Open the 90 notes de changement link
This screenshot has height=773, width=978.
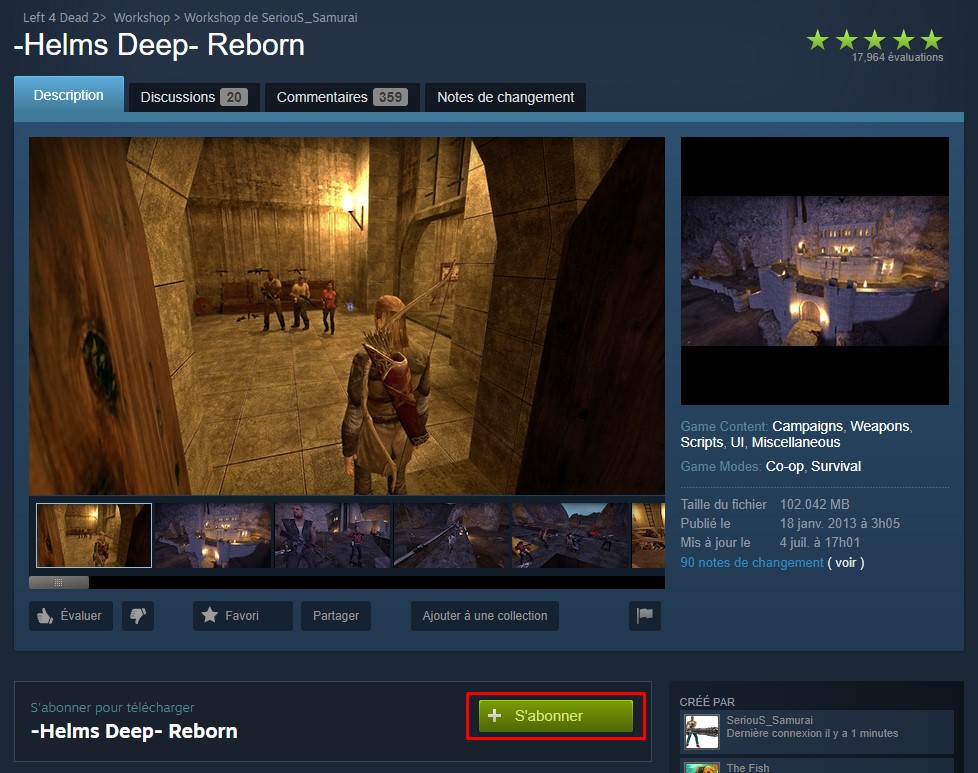(752, 563)
